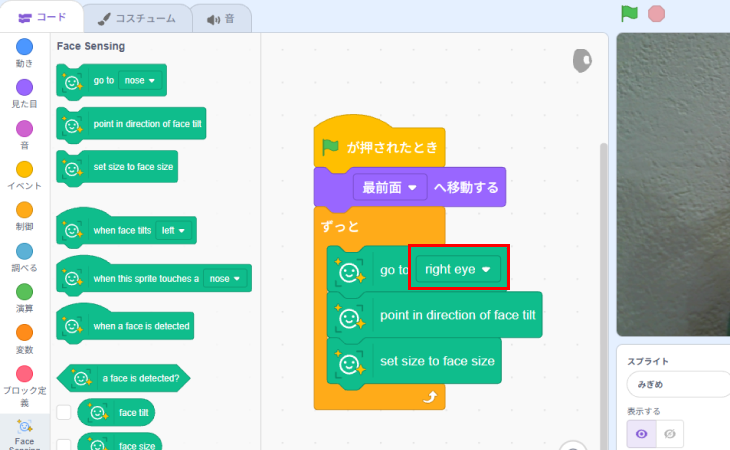Click the green flag to run
The height and width of the screenshot is (450, 730).
pyautogui.click(x=629, y=13)
